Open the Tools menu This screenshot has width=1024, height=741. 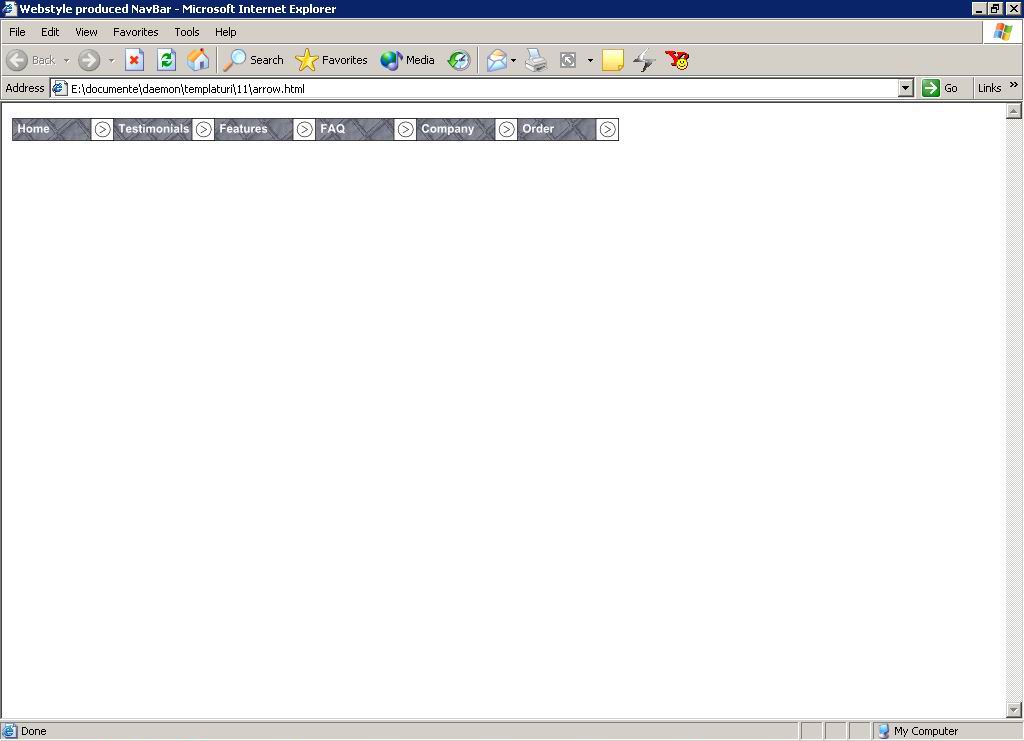point(187,32)
